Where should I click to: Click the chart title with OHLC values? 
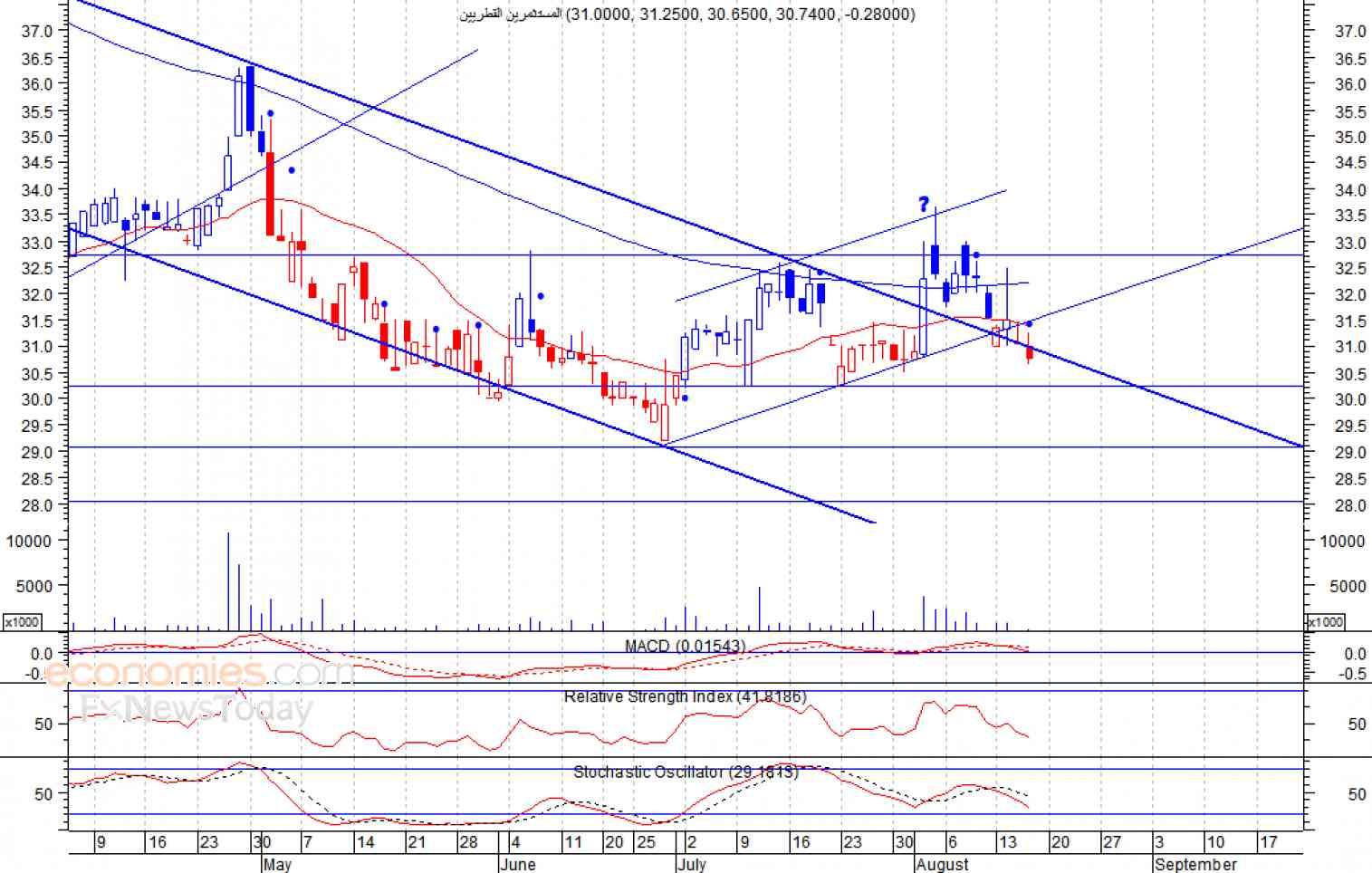(x=687, y=14)
